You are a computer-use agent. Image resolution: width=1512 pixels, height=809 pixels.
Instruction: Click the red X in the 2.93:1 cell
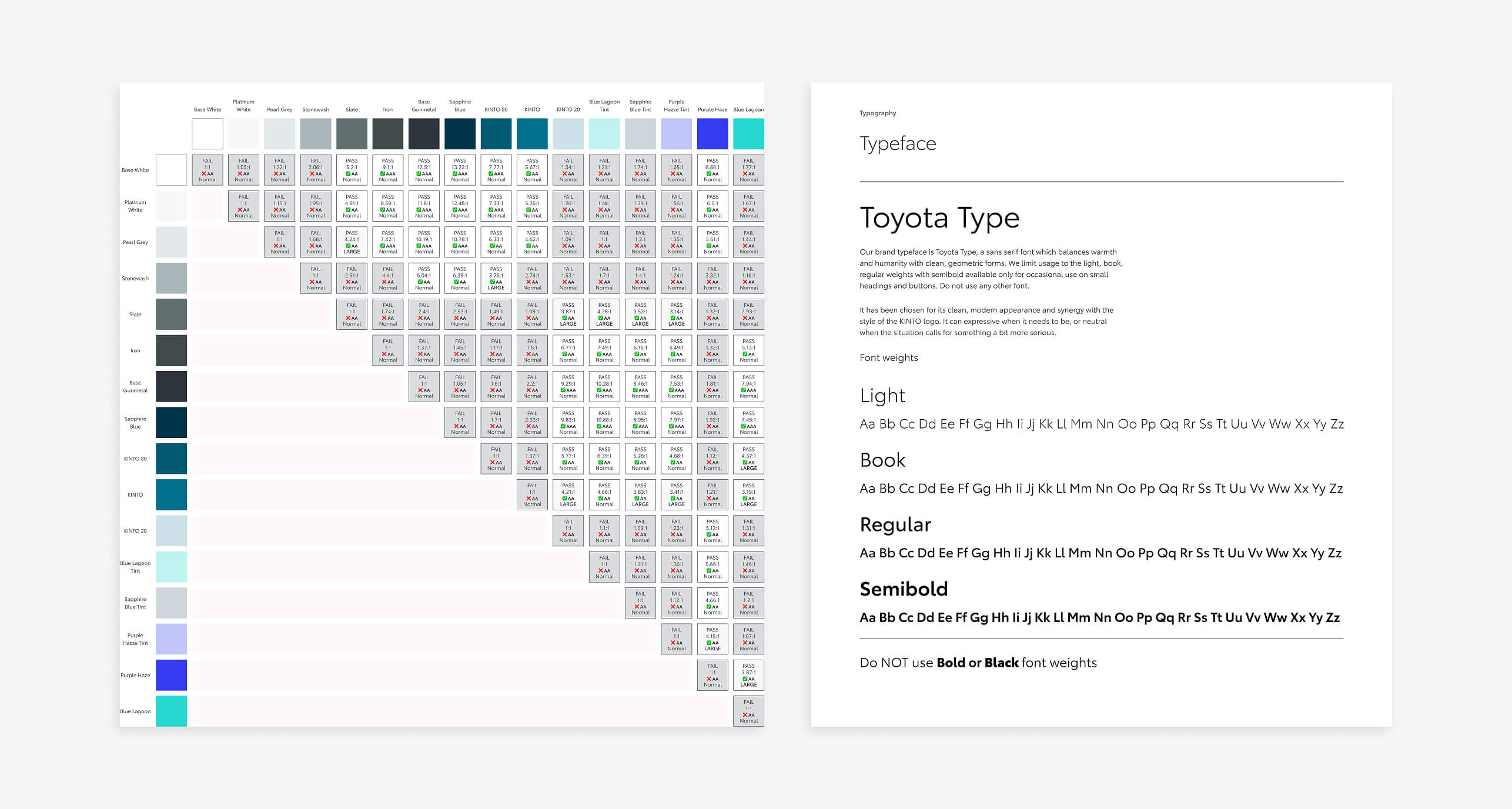click(x=745, y=318)
